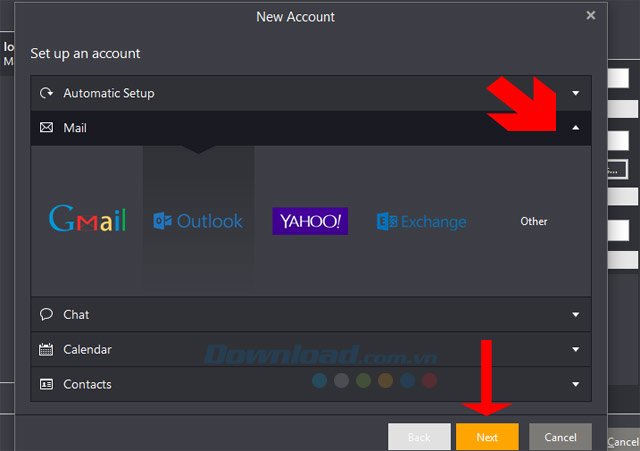Click the Back button

click(419, 437)
